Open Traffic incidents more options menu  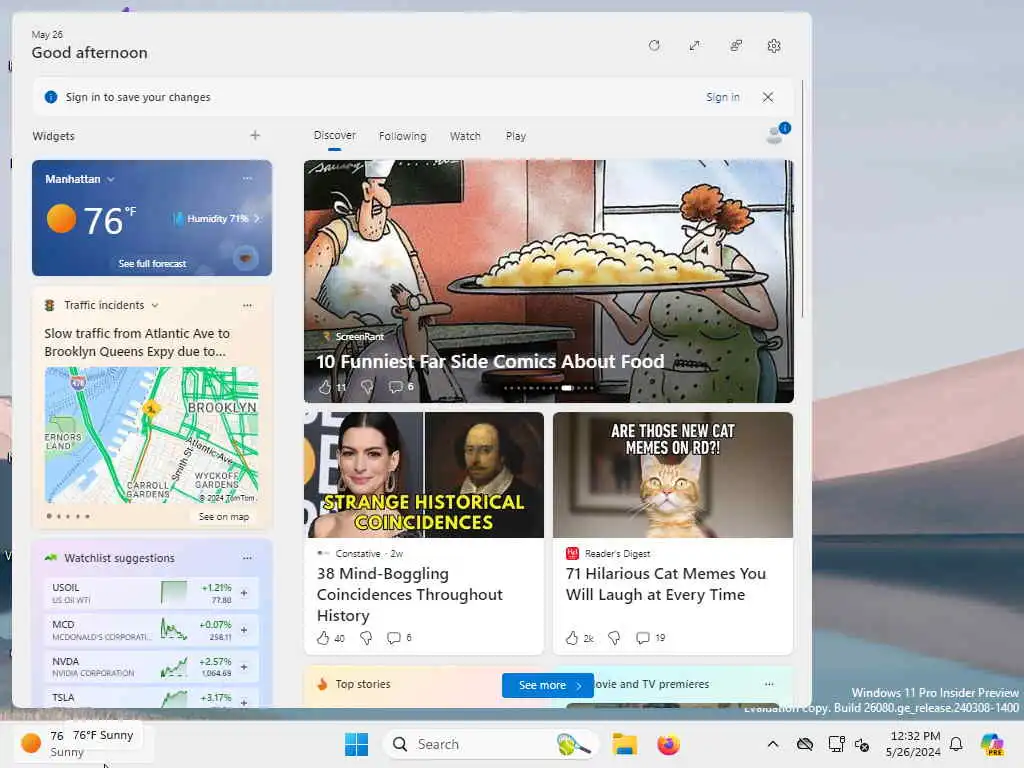(x=247, y=305)
